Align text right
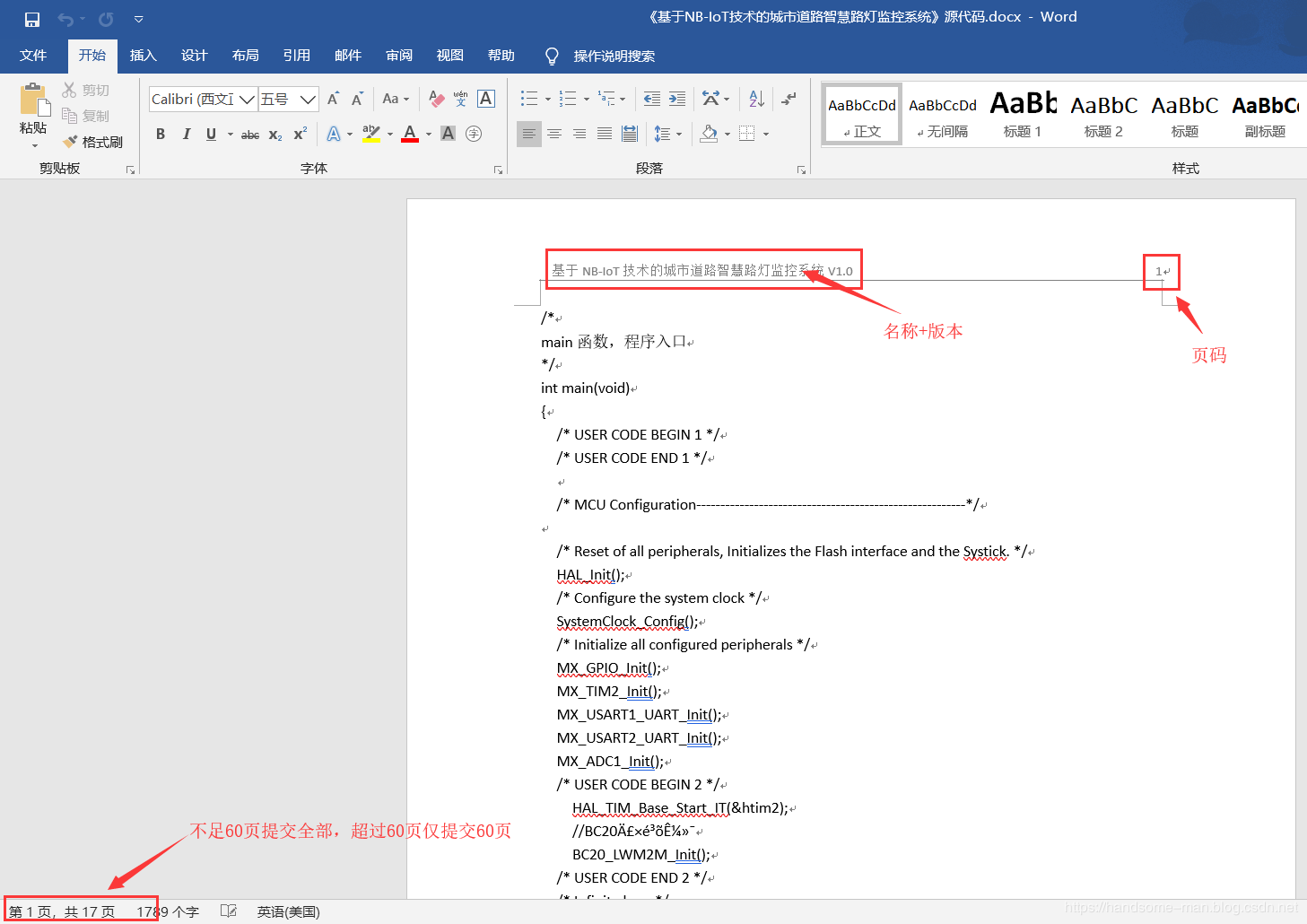The width and height of the screenshot is (1307, 924). point(579,134)
